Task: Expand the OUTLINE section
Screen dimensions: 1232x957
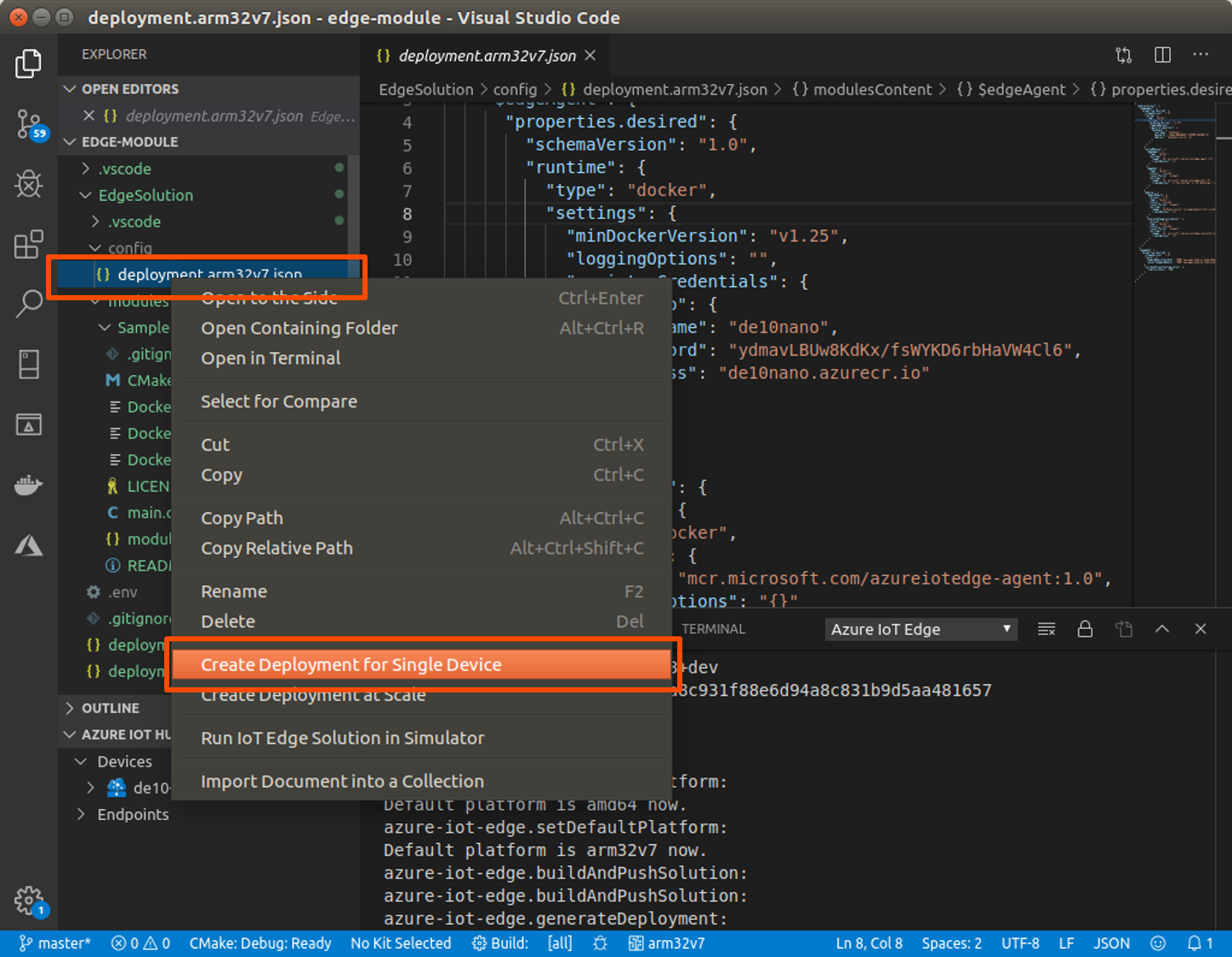Action: [110, 708]
